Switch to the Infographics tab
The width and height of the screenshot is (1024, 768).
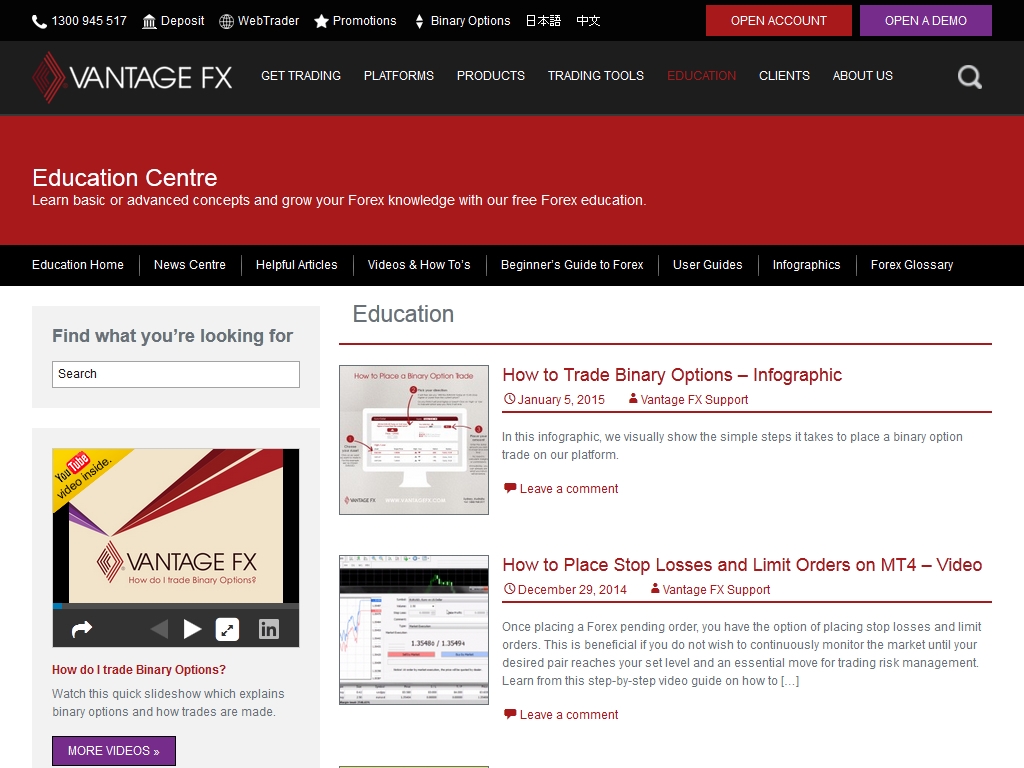[x=805, y=265]
